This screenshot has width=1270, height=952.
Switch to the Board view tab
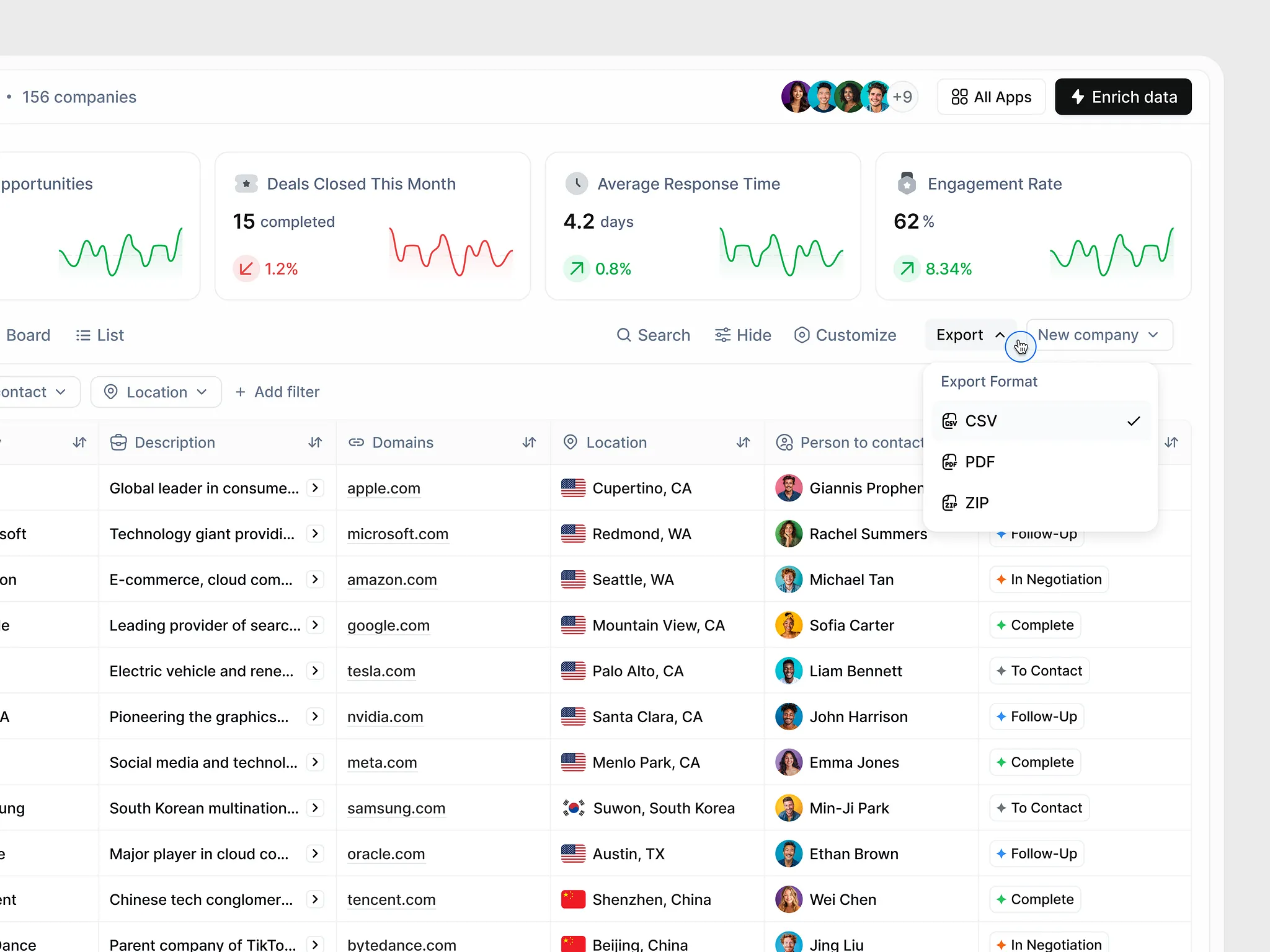coord(27,335)
